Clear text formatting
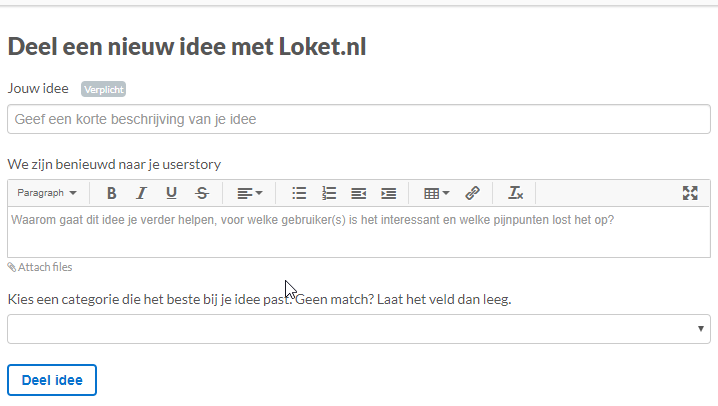 click(516, 193)
